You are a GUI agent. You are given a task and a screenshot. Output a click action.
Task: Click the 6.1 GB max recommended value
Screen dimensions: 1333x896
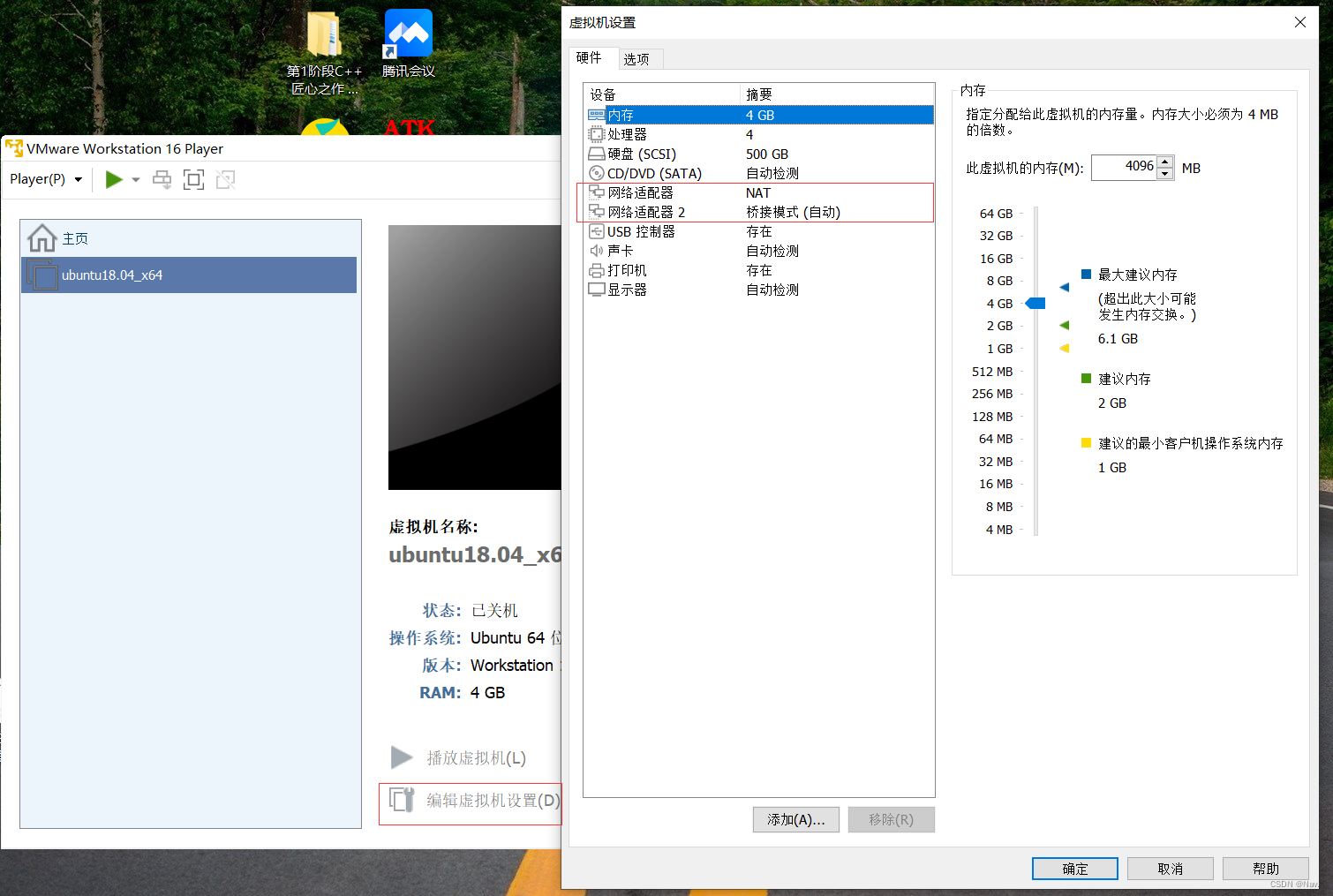pos(1118,339)
